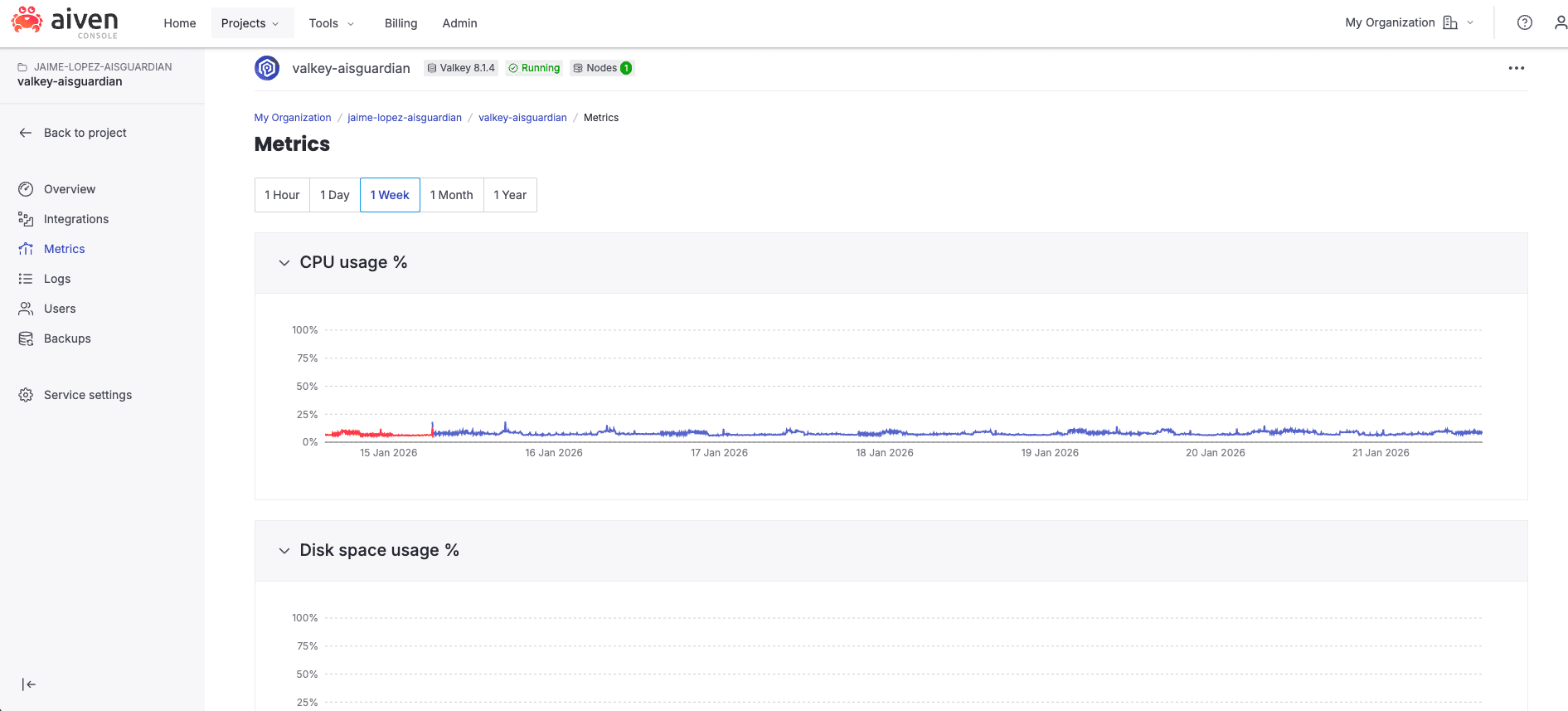The image size is (1568, 711).
Task: Click the Backups database icon
Action: 26,338
